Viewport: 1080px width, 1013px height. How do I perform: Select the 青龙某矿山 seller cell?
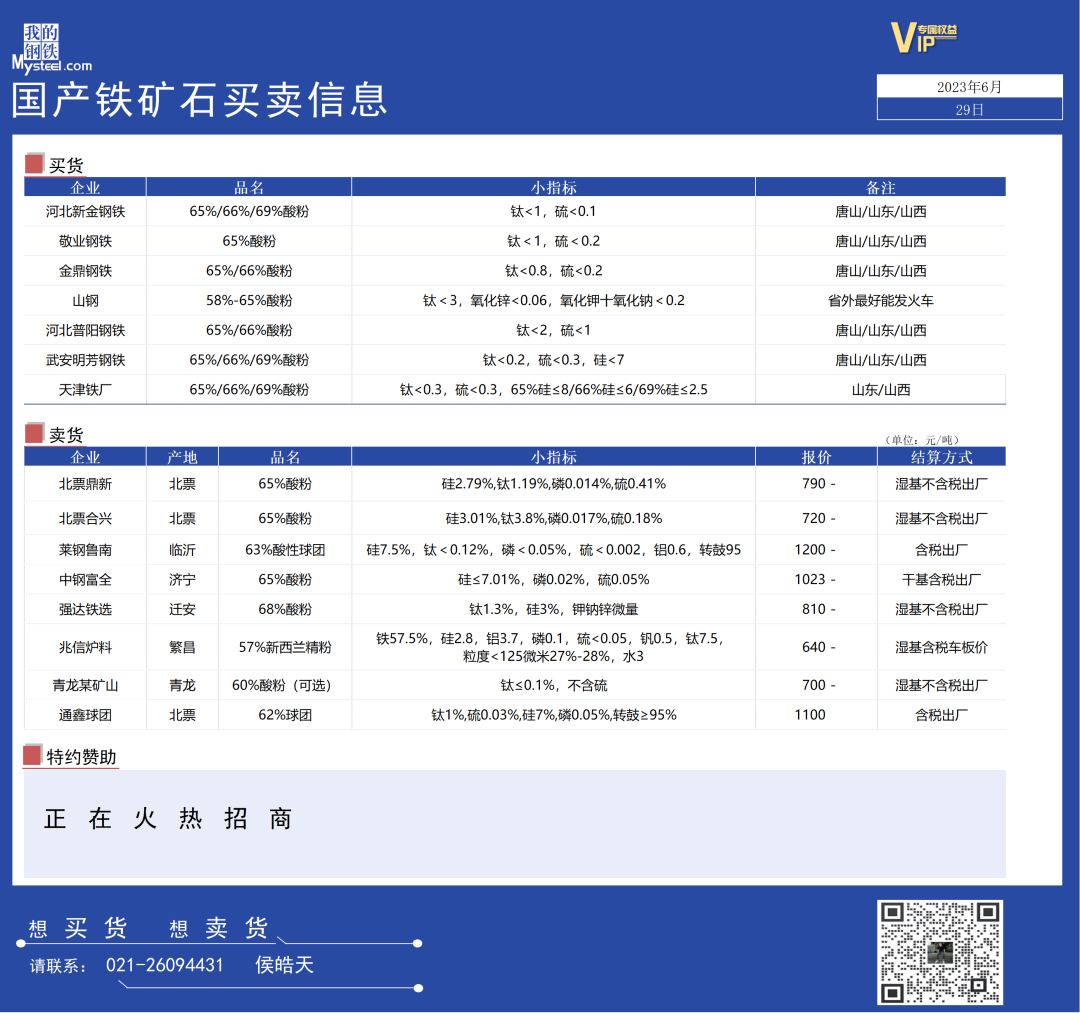pyautogui.click(x=85, y=685)
